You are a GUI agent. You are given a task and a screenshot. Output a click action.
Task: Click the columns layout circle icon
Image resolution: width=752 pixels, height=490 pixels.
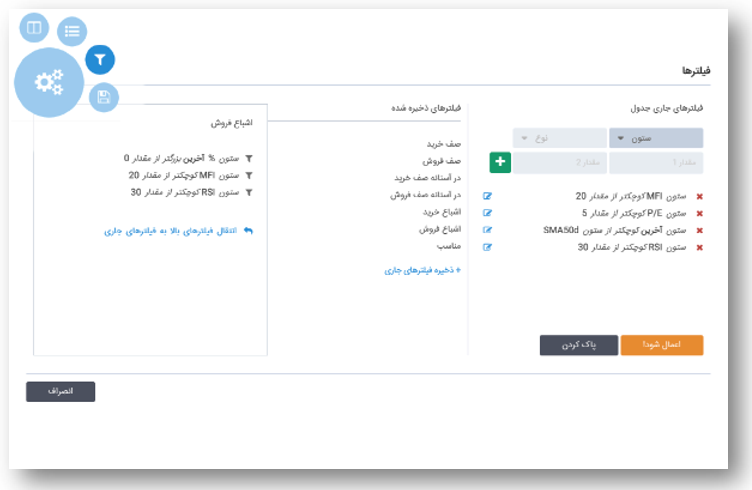pos(34,28)
